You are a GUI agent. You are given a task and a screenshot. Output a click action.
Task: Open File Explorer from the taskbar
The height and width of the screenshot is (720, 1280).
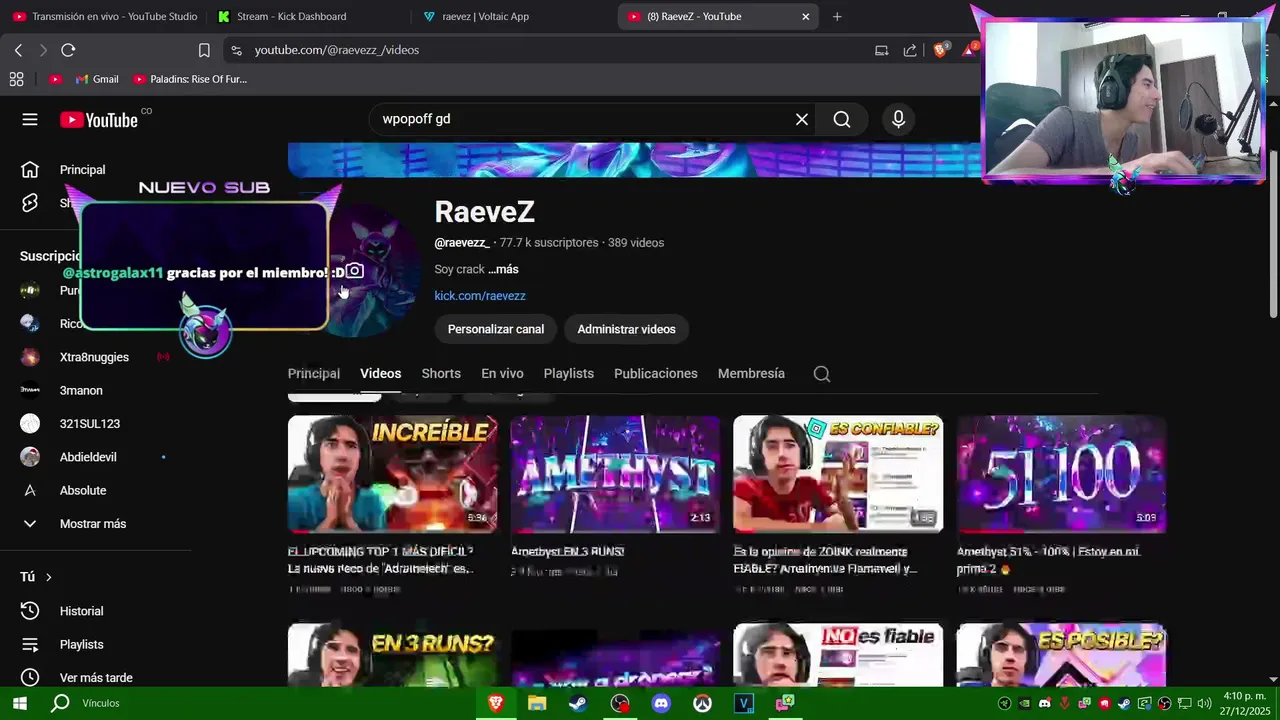(x=537, y=704)
